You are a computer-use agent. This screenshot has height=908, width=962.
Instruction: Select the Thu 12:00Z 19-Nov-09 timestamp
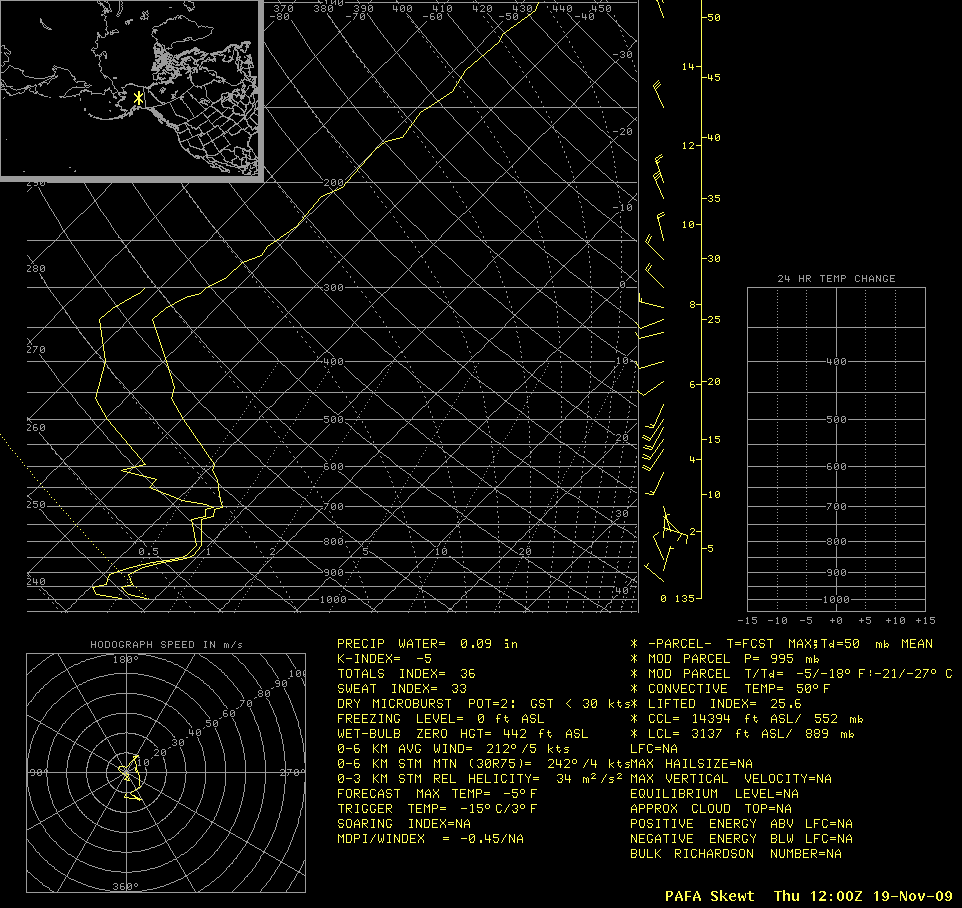click(863, 896)
